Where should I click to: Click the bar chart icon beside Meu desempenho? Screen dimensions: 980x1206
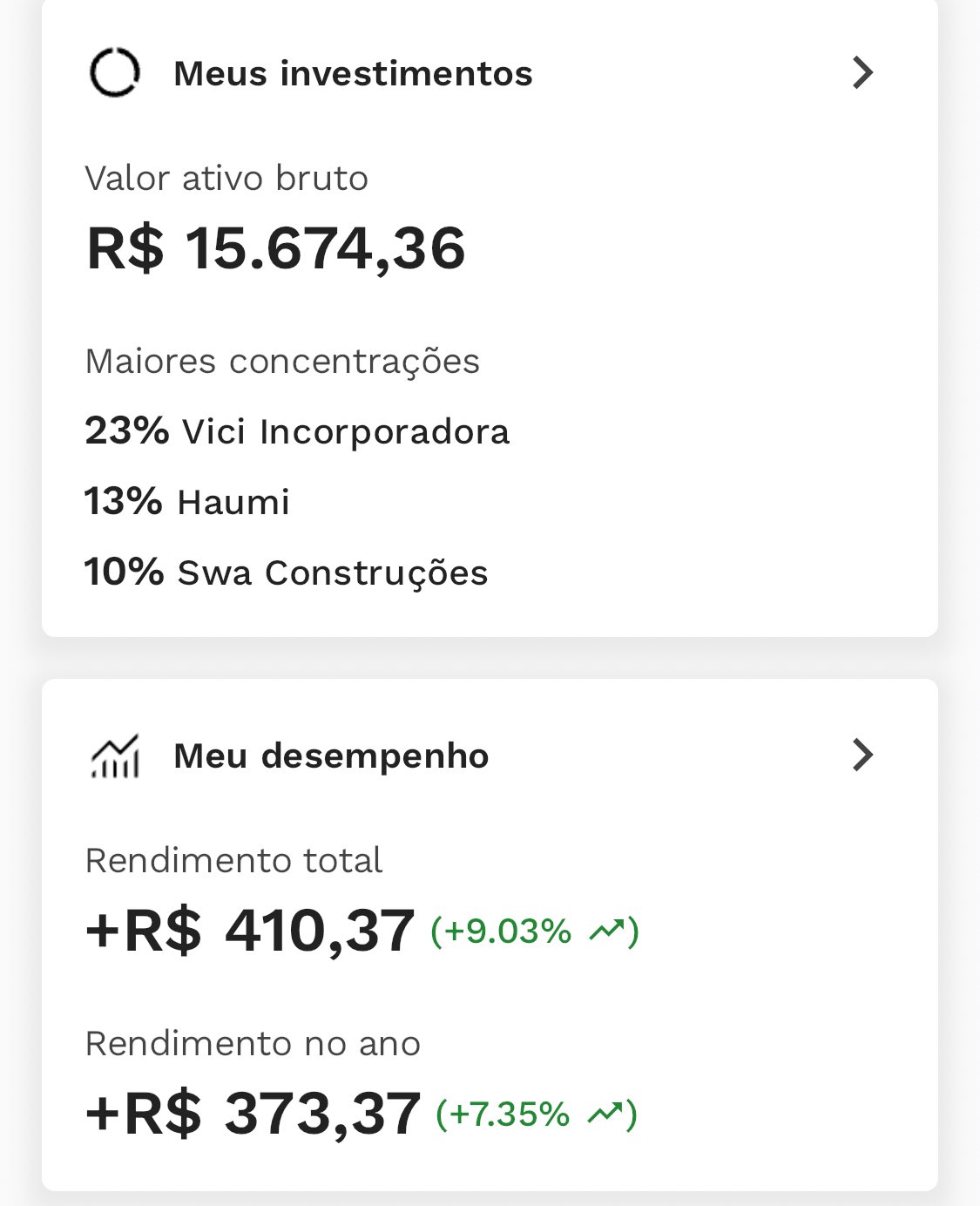[x=115, y=755]
